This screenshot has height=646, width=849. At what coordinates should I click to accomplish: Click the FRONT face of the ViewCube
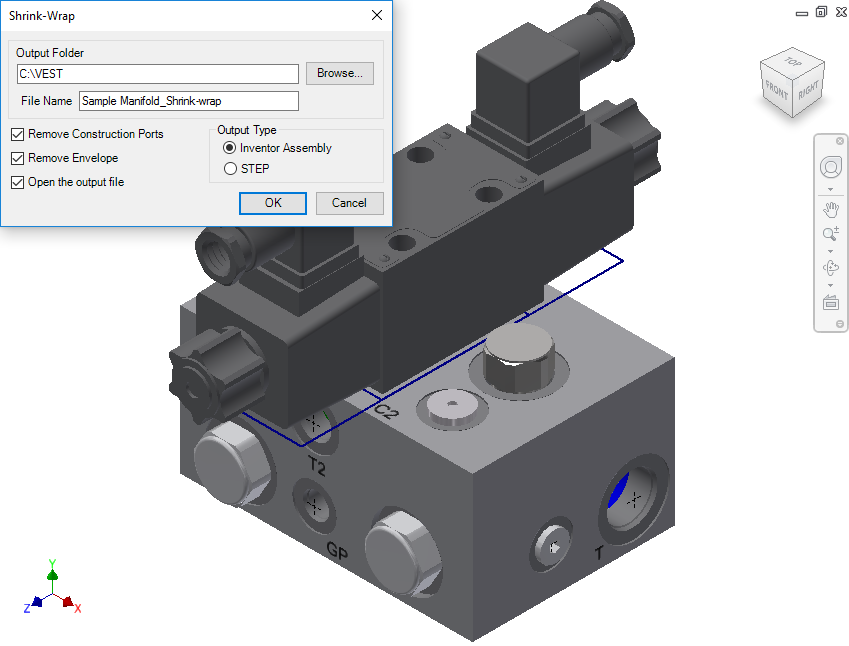point(777,91)
